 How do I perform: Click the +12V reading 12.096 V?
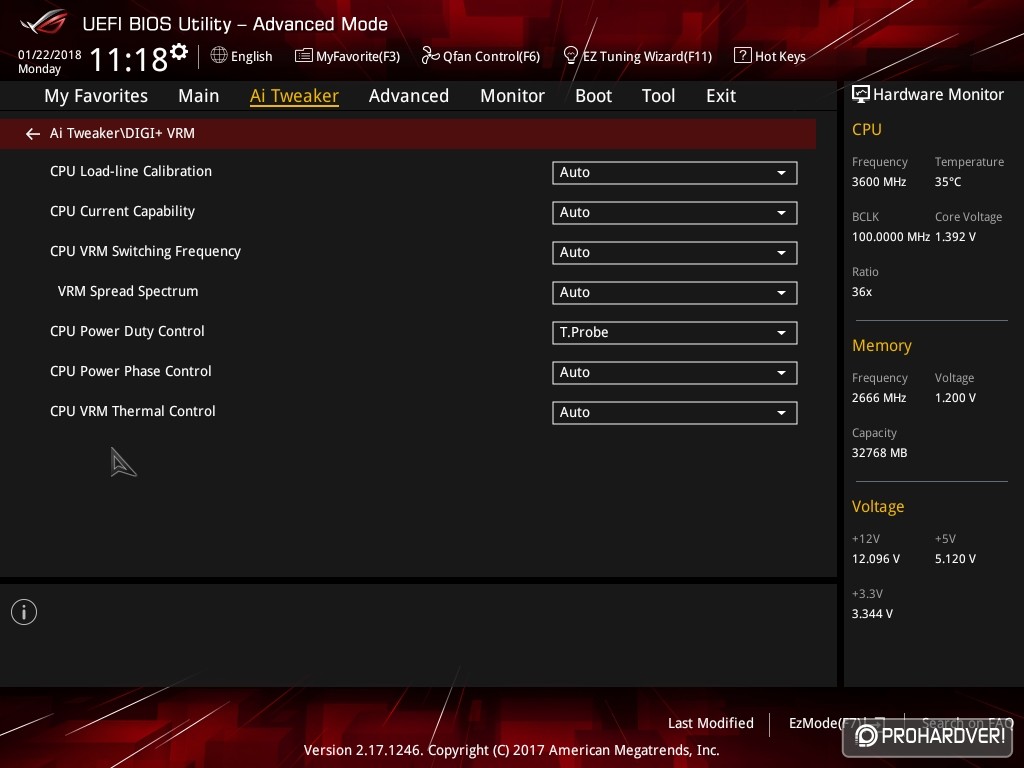coord(876,559)
